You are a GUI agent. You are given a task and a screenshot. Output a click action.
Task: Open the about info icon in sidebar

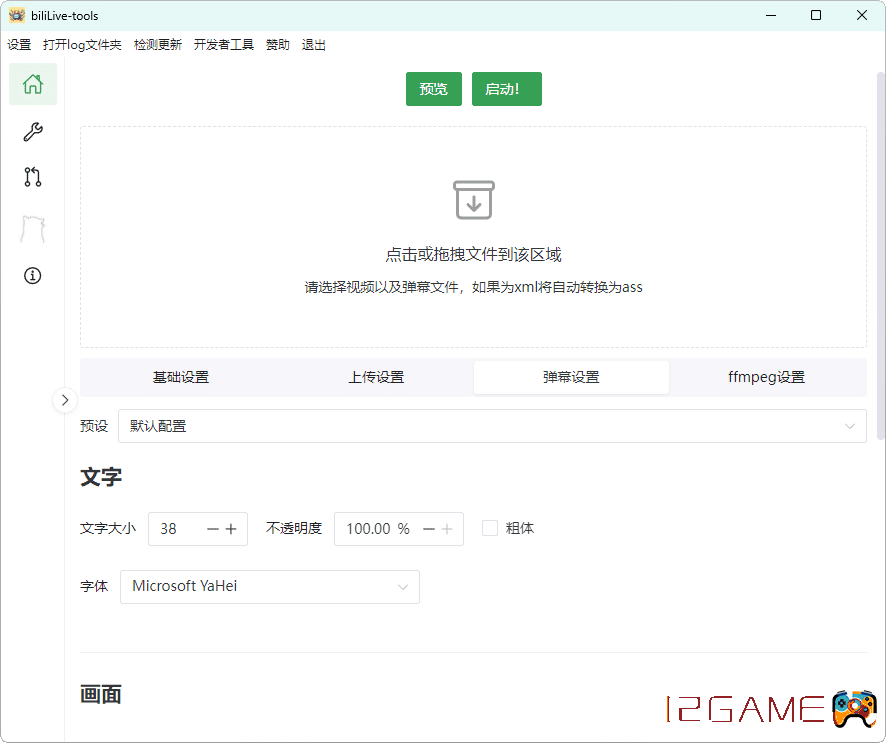point(33,276)
